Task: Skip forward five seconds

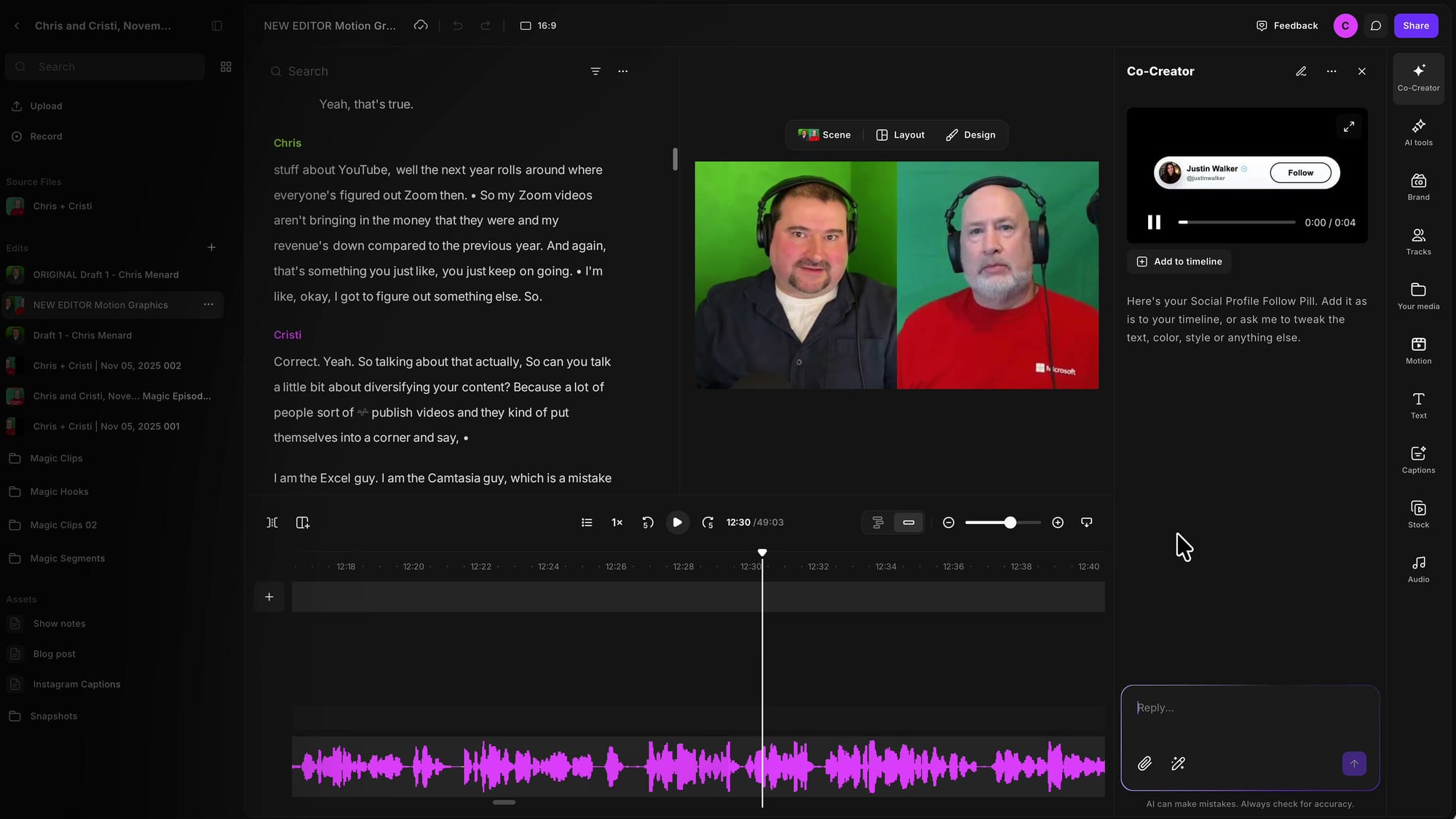Action: click(x=708, y=523)
